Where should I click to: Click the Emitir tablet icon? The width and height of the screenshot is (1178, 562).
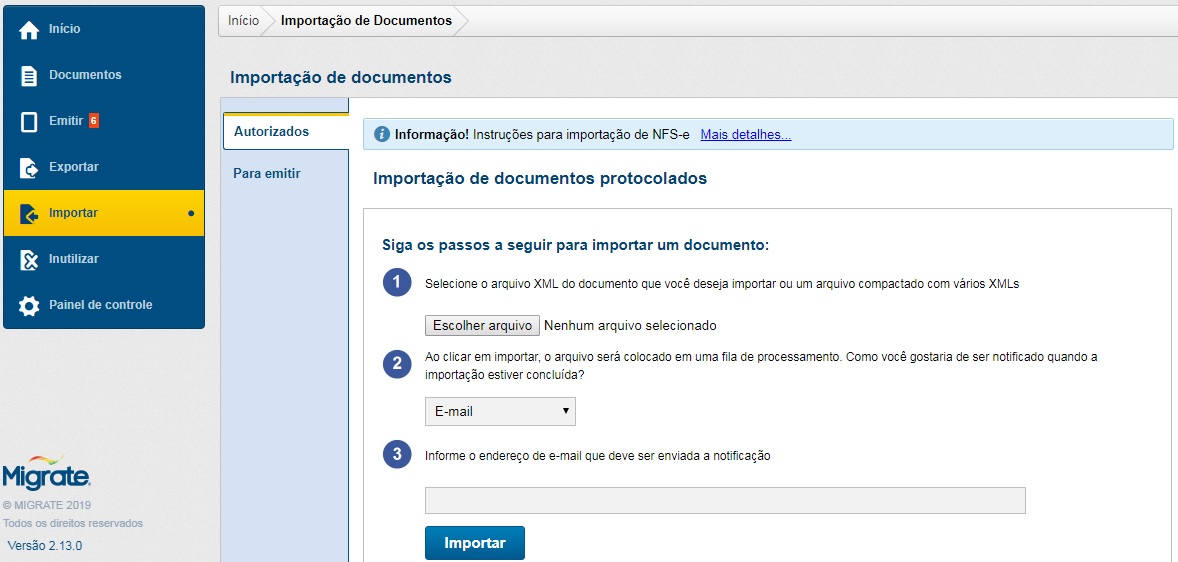pyautogui.click(x=29, y=122)
